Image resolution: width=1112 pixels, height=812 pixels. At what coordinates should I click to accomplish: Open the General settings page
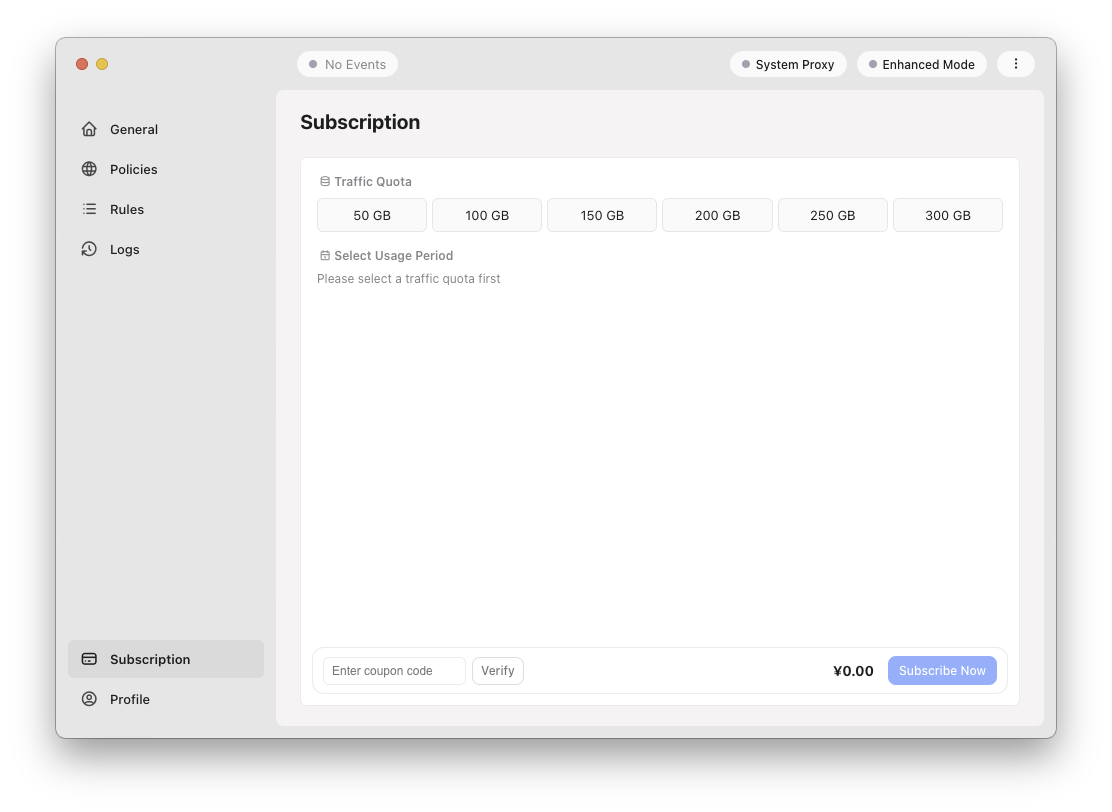133,129
